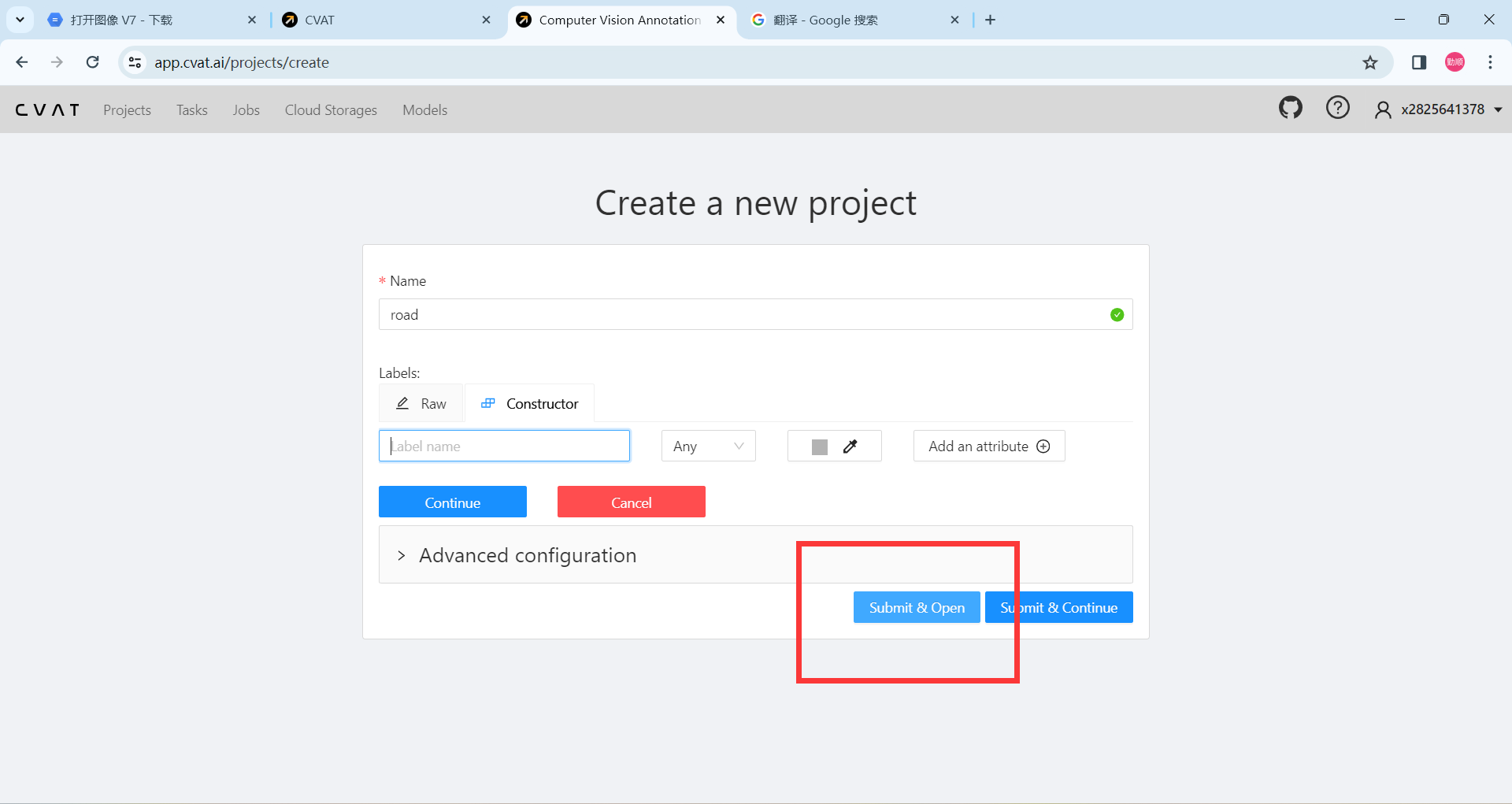Open the help question mark icon
This screenshot has width=1512, height=804.
click(1337, 108)
